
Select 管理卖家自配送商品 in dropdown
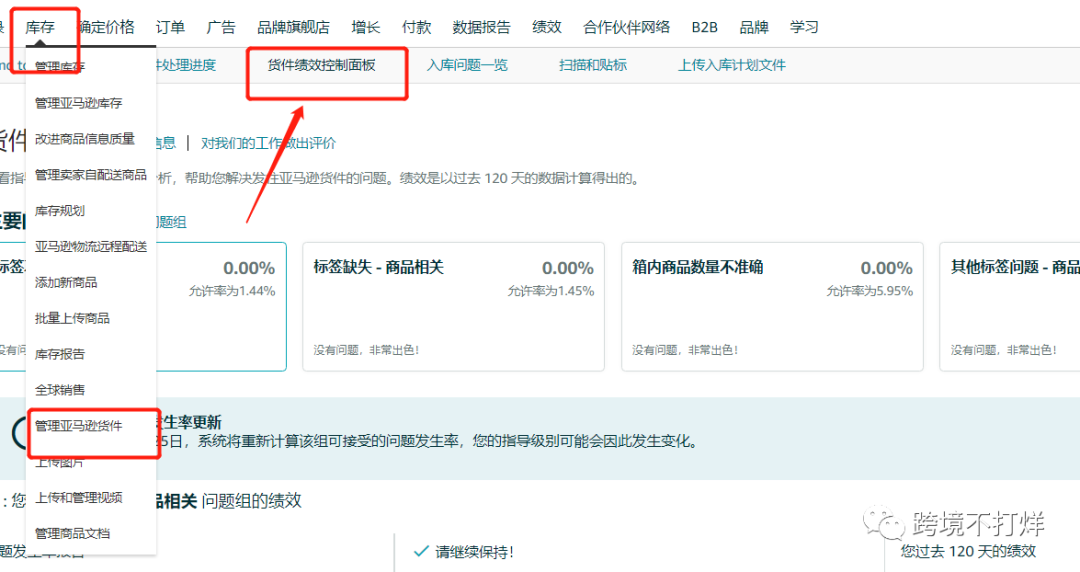pos(91,174)
